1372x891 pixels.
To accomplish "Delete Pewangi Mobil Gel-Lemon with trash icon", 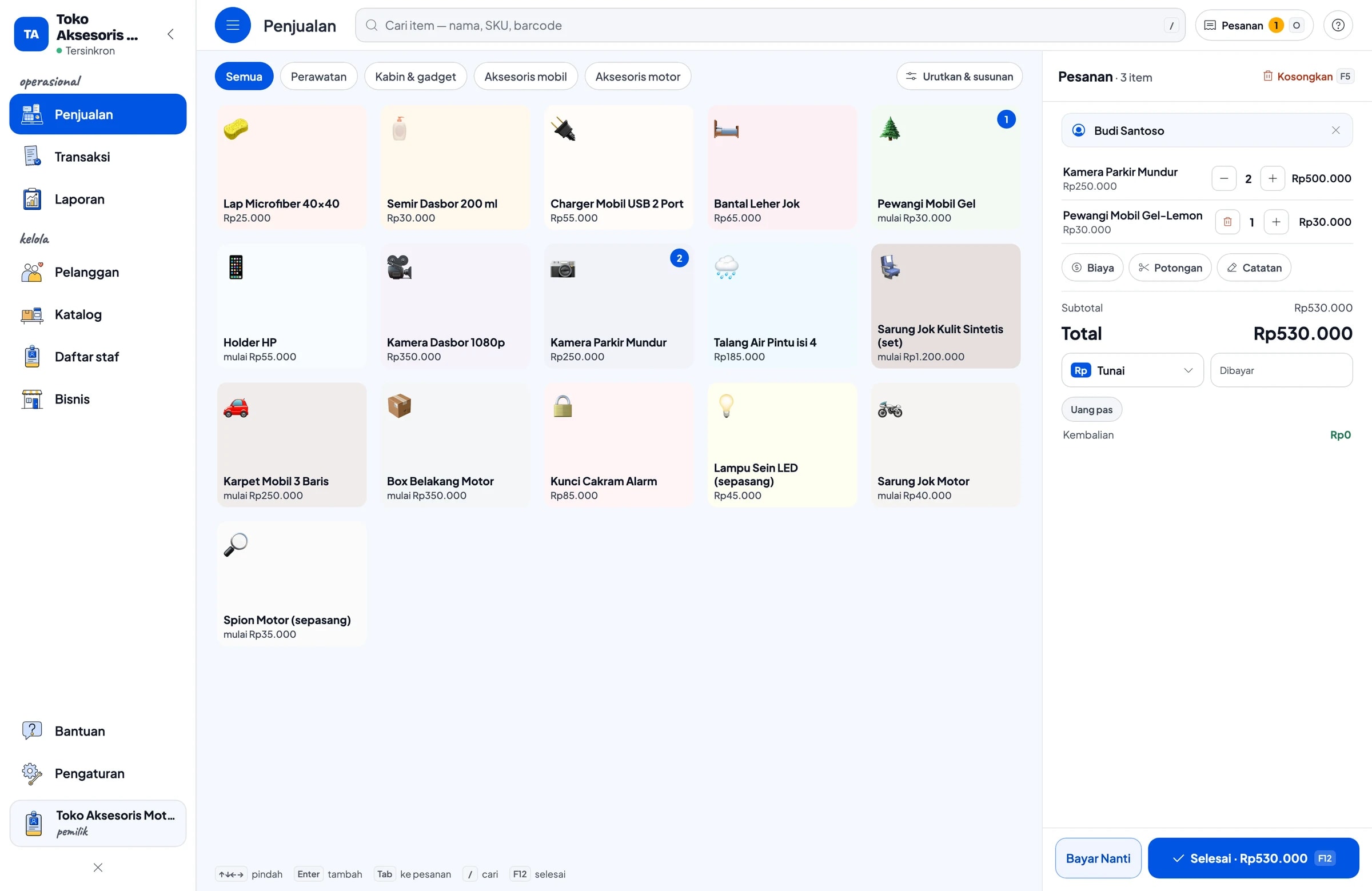I will click(1227, 222).
